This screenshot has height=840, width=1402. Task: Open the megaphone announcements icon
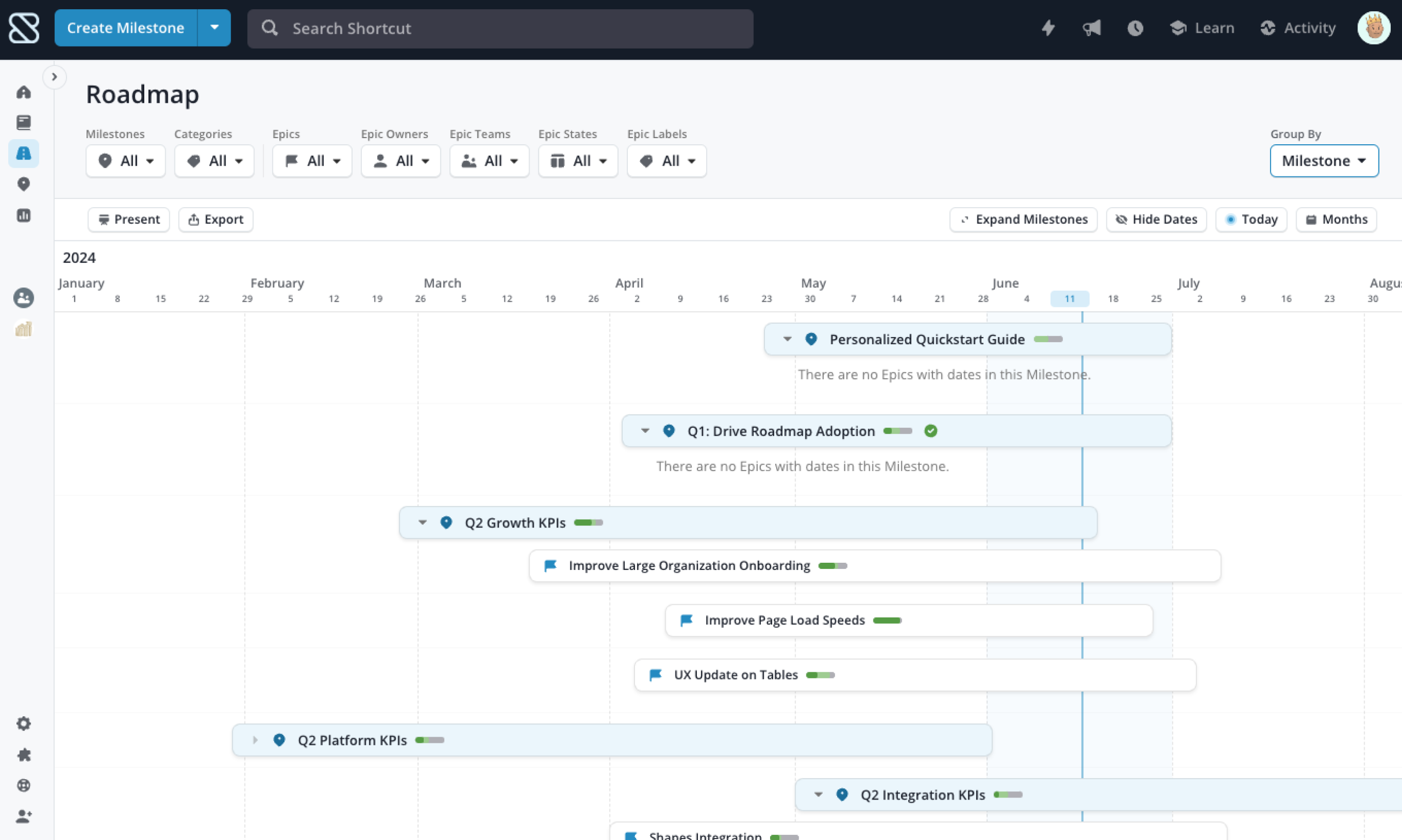click(1091, 28)
